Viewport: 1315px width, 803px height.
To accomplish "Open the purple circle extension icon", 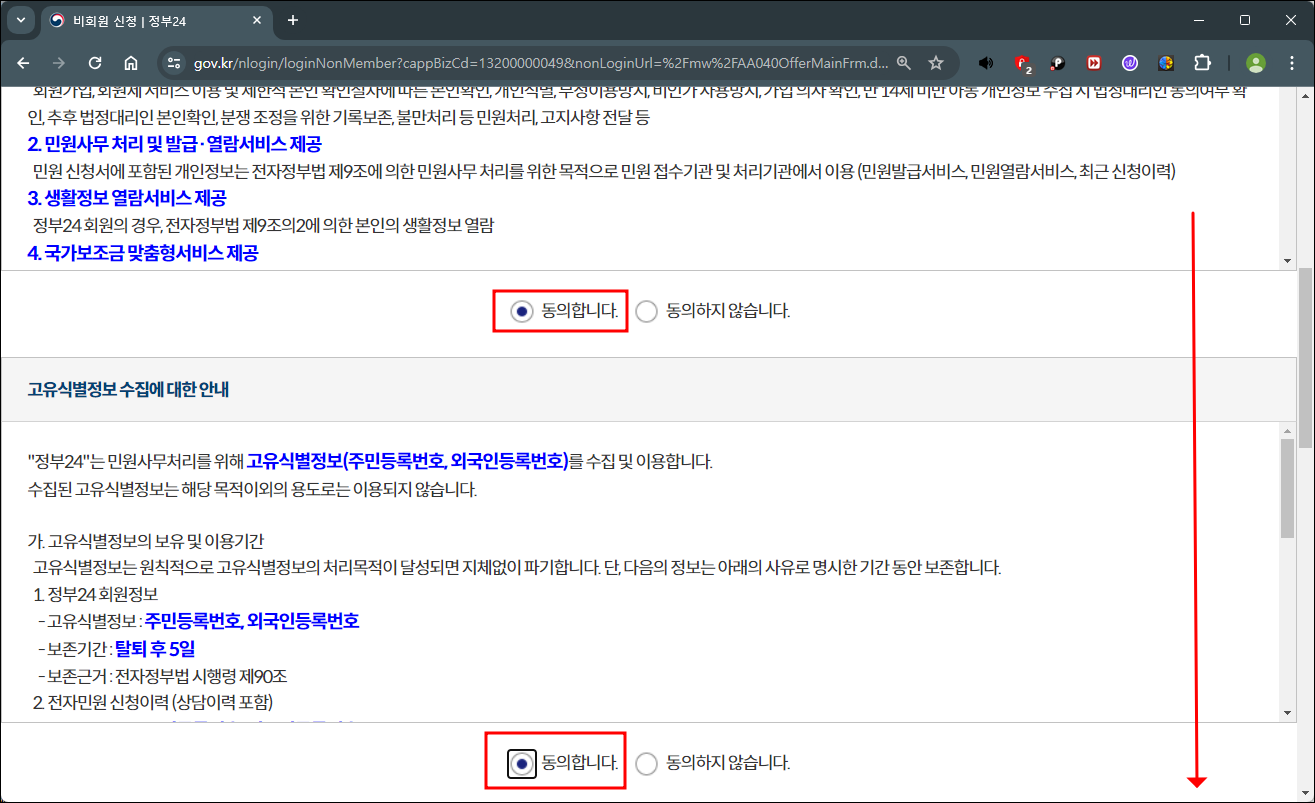I will coord(1130,63).
